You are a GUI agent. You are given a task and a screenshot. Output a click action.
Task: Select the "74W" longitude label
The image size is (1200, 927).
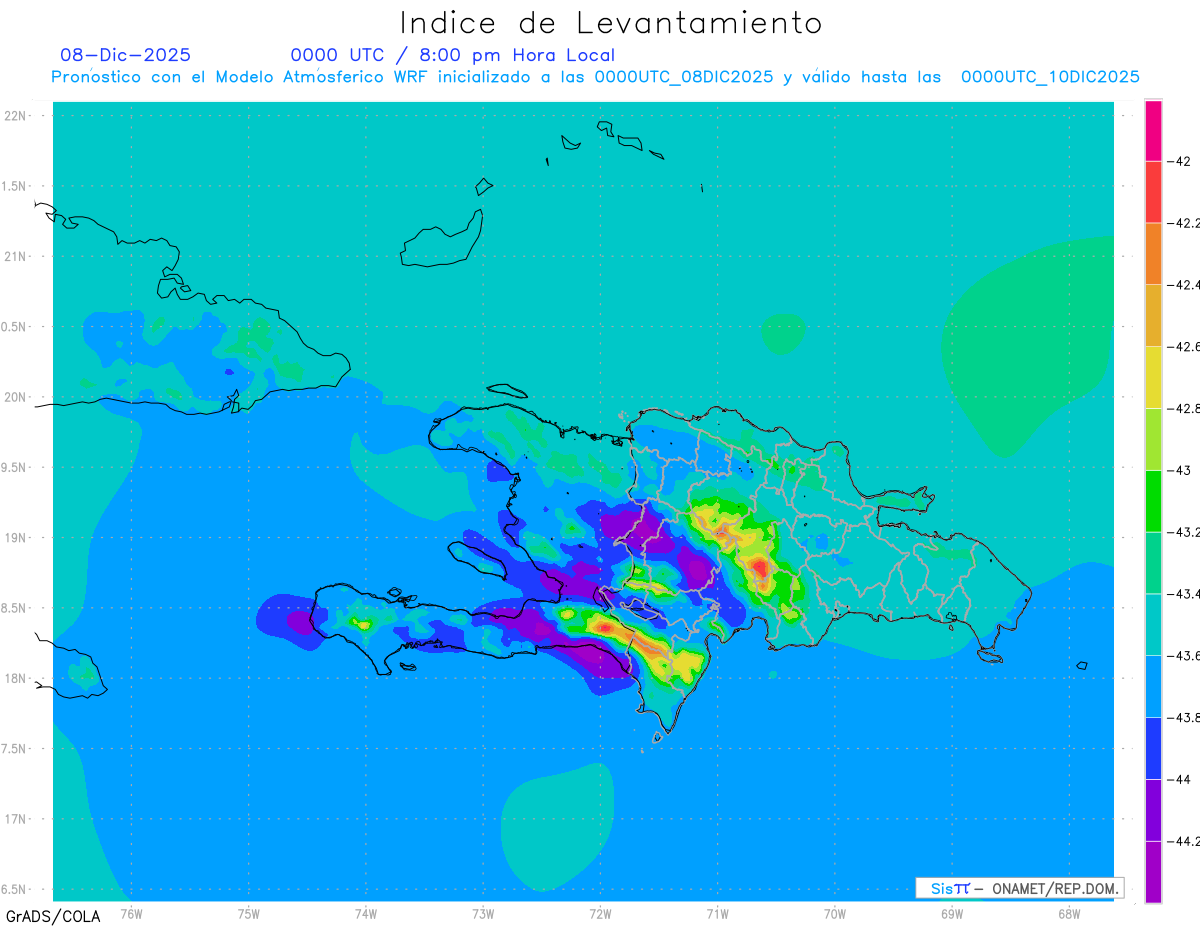[x=366, y=914]
